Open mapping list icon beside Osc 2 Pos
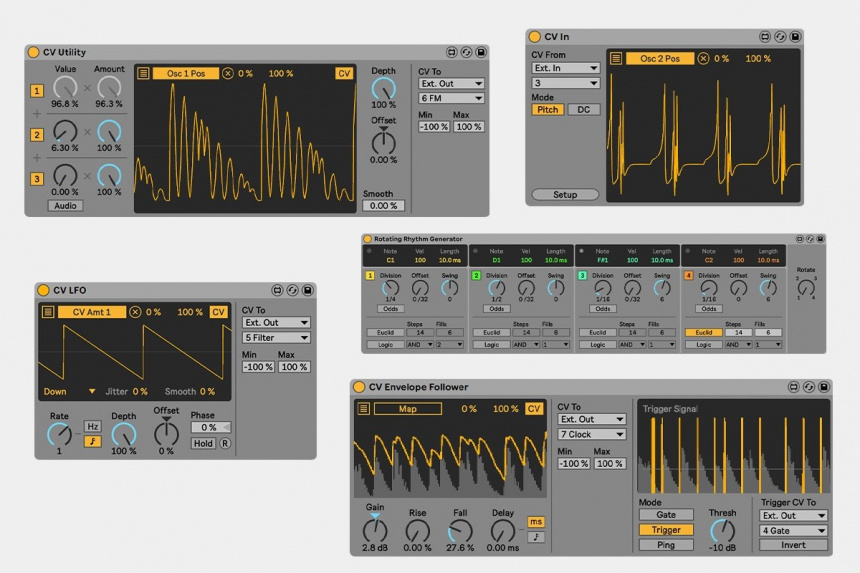The image size is (860, 573). point(616,58)
